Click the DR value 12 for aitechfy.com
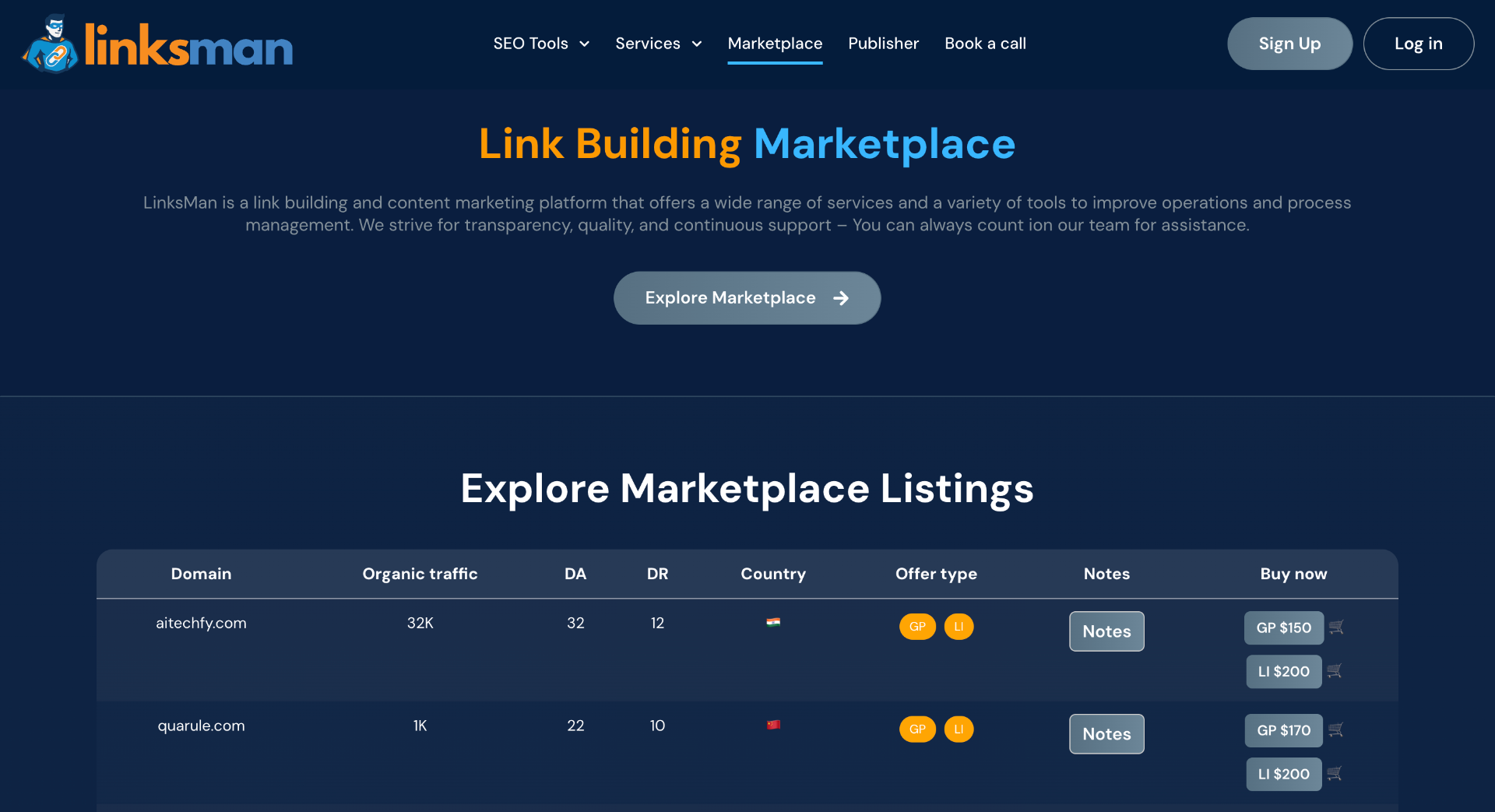 tap(657, 623)
